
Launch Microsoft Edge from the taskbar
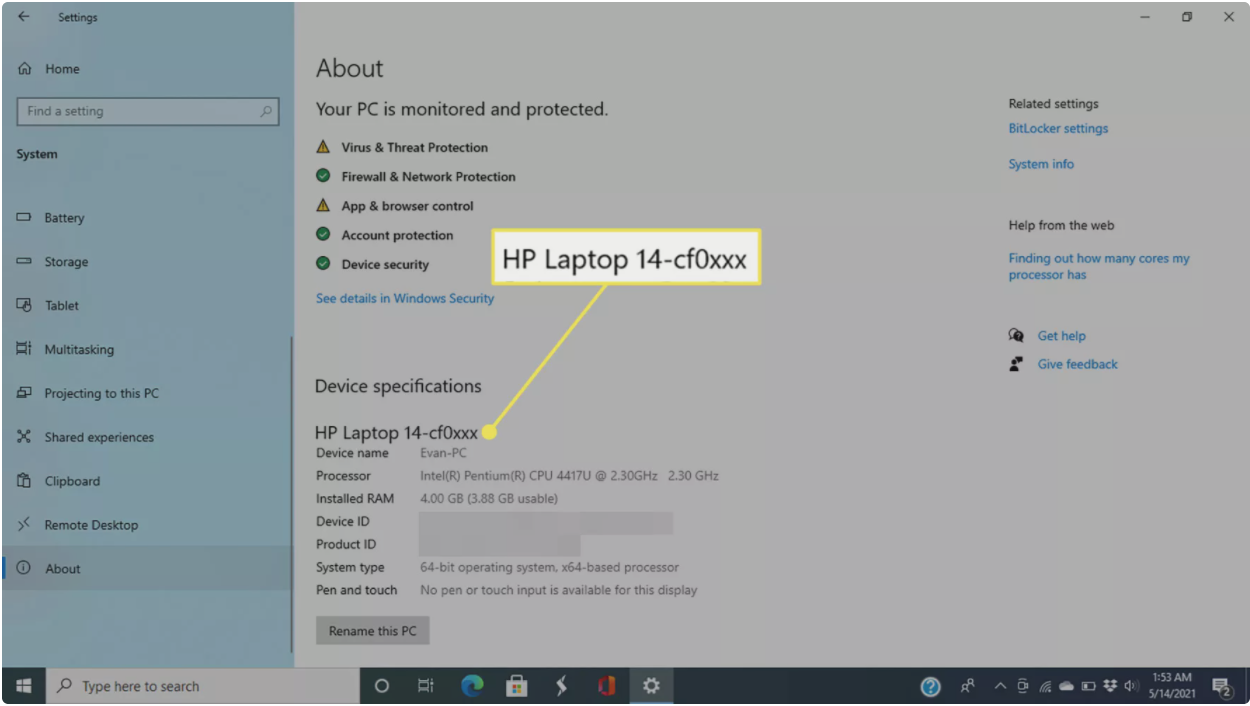470,686
